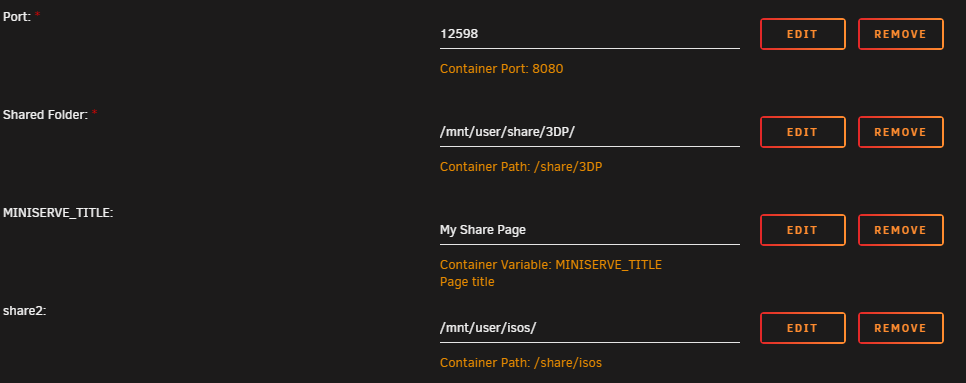Click the share2 label

click(25, 311)
